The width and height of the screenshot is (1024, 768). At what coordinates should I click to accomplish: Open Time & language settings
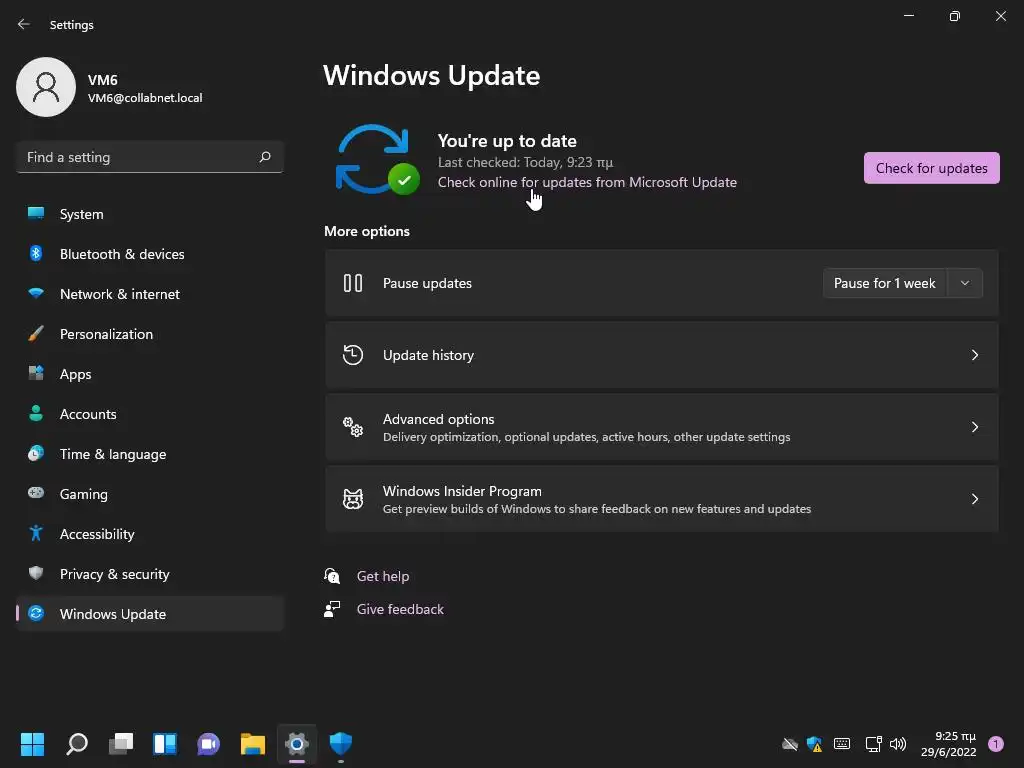150,454
